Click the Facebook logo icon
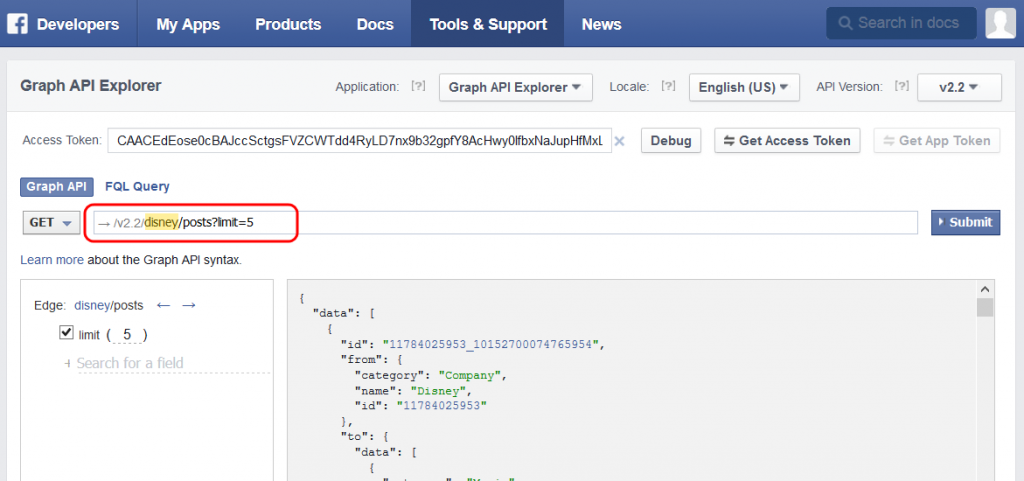 pos(18,24)
